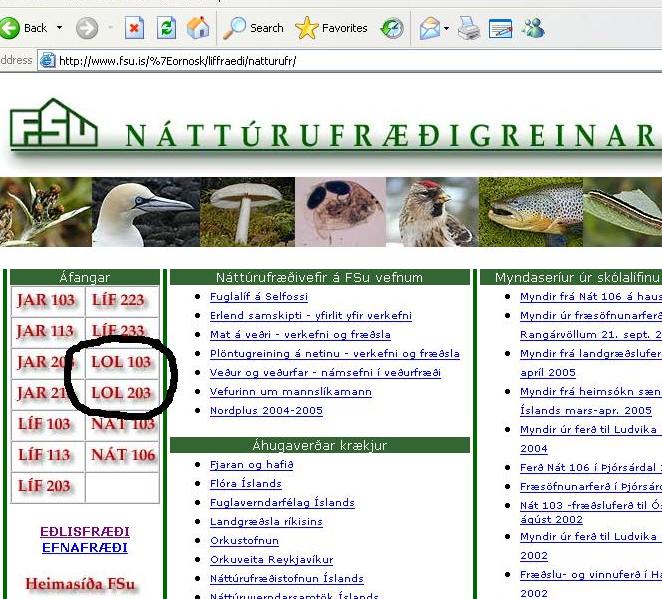Click the gannet bird photo
Viewport: 662px width, 599px height.
[145, 212]
